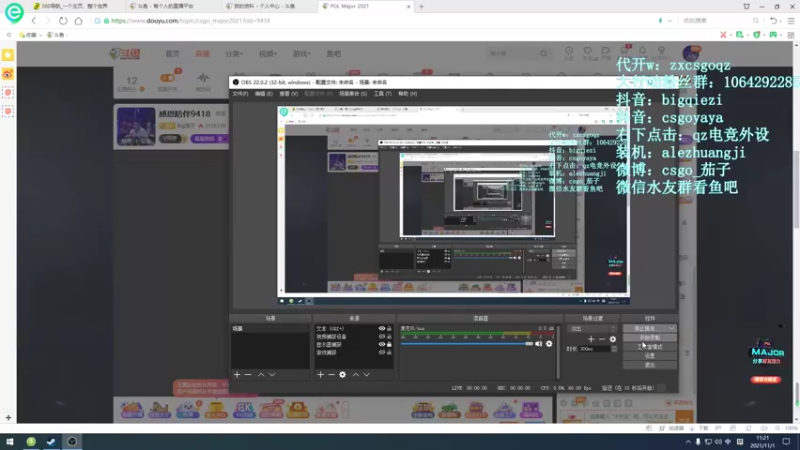Add a new source in OBS
800x450 pixels.
(320, 374)
